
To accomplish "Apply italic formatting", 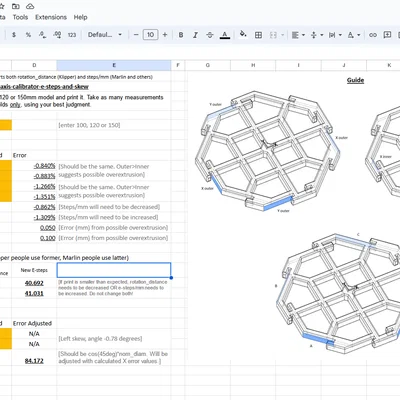I will click(195, 35).
